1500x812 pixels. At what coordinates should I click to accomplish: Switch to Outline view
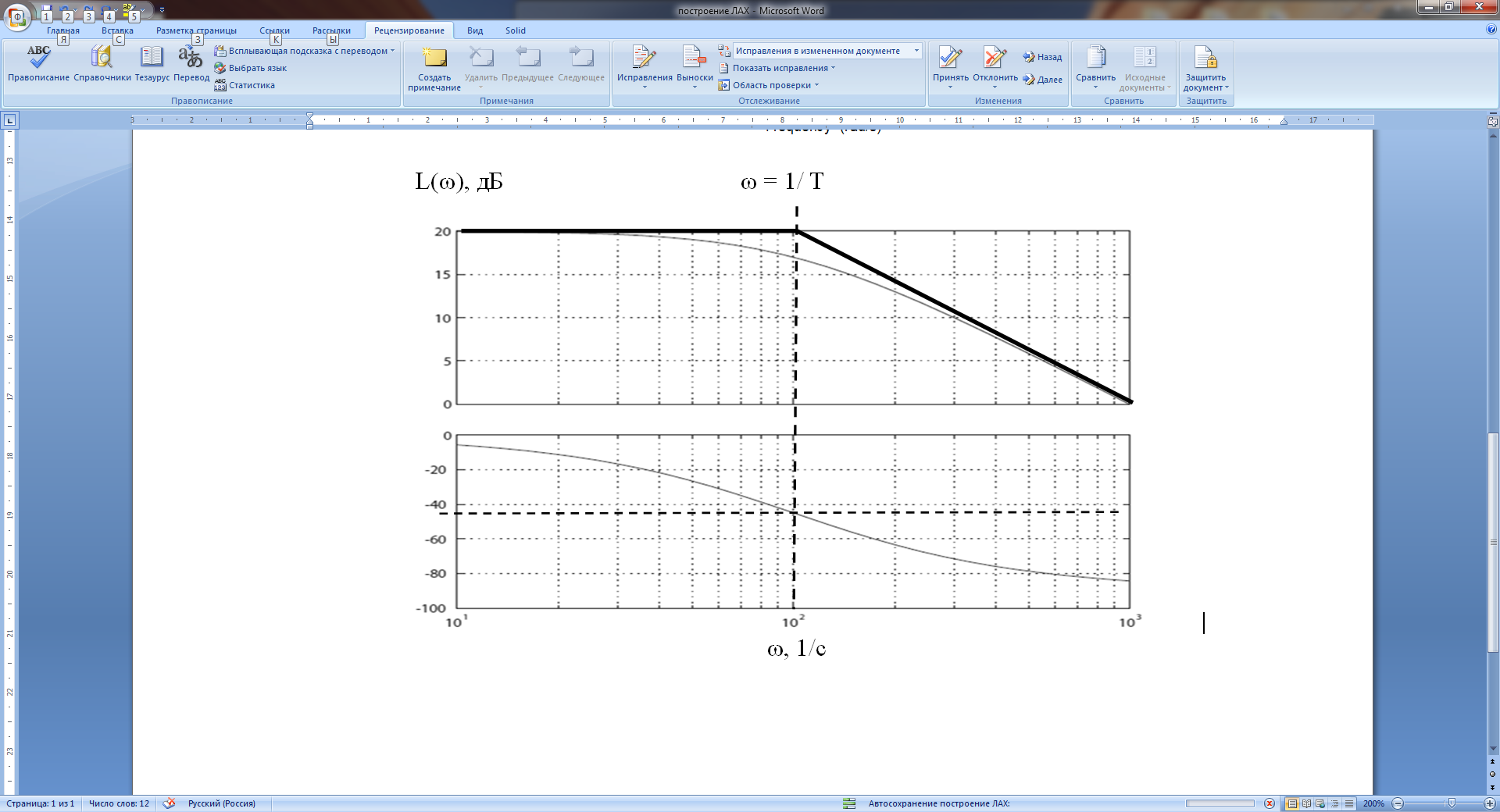[x=1334, y=803]
